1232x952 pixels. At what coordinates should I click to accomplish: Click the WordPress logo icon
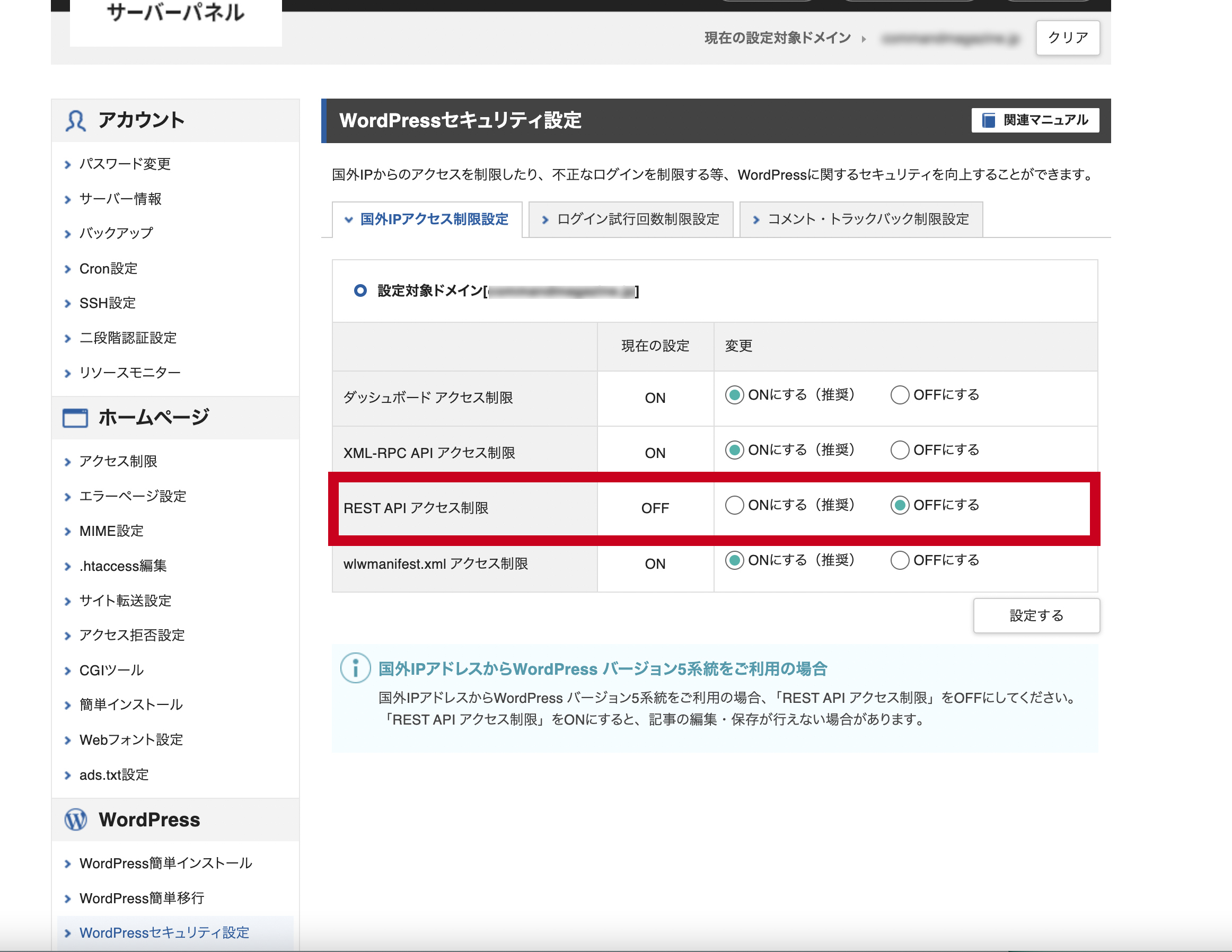click(x=76, y=819)
